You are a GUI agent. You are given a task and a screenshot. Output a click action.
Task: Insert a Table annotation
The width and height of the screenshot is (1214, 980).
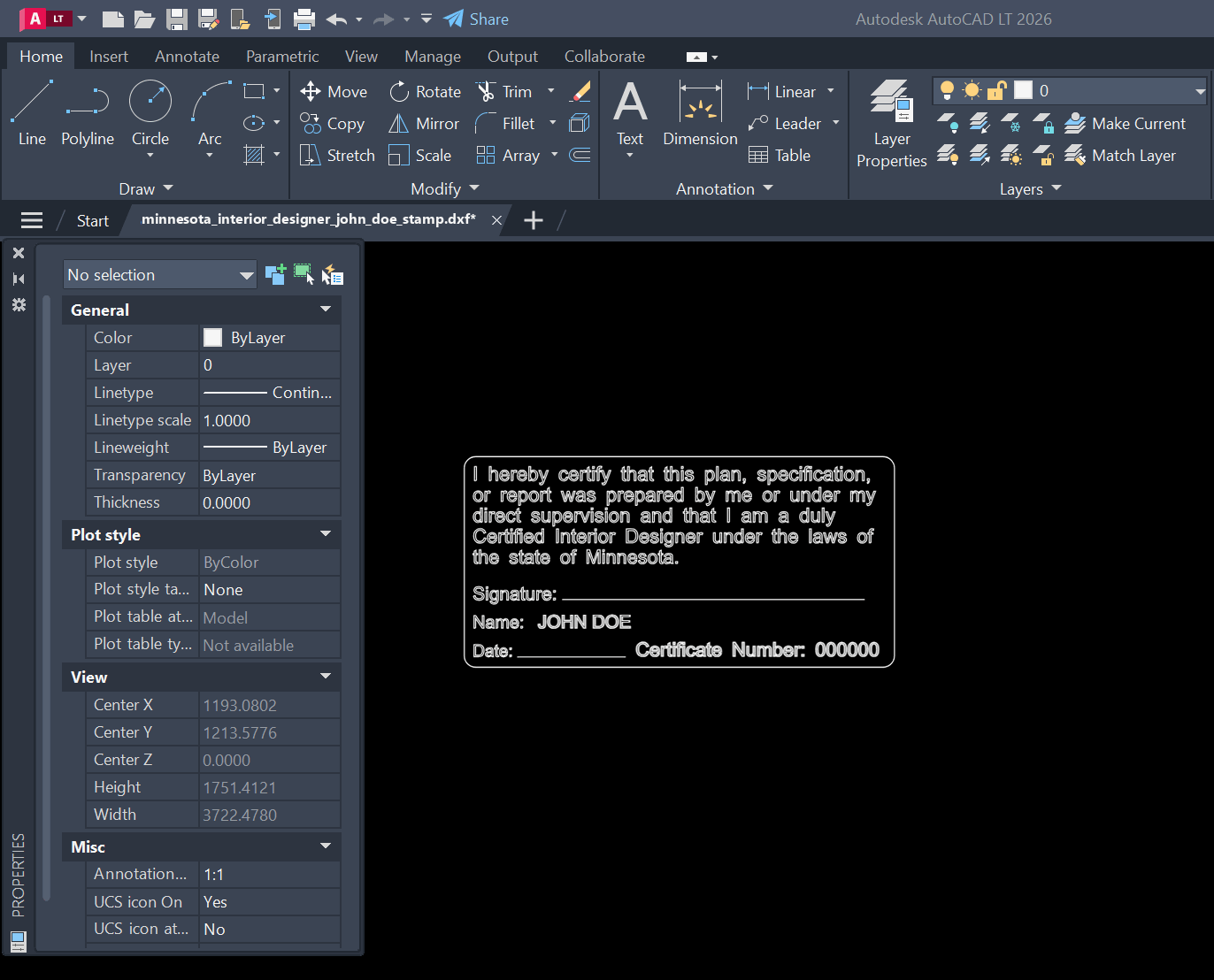[x=780, y=155]
